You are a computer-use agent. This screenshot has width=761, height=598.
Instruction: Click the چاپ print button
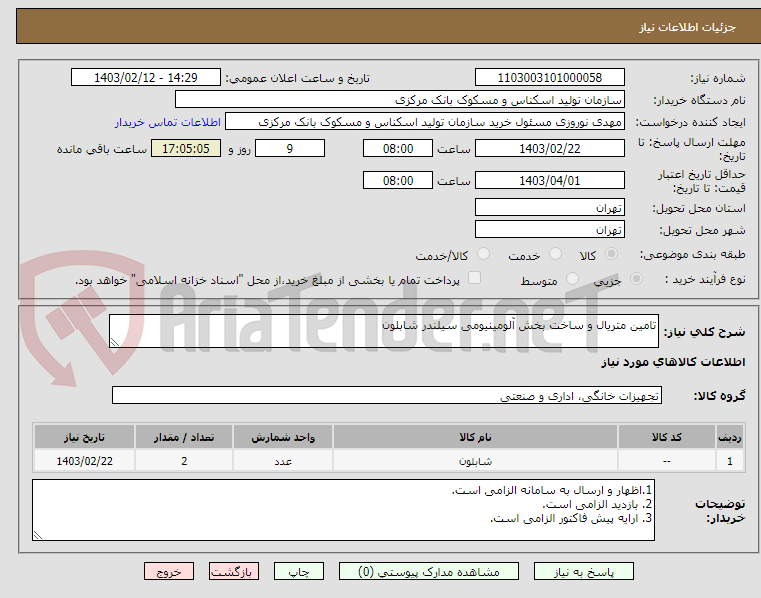[298, 571]
